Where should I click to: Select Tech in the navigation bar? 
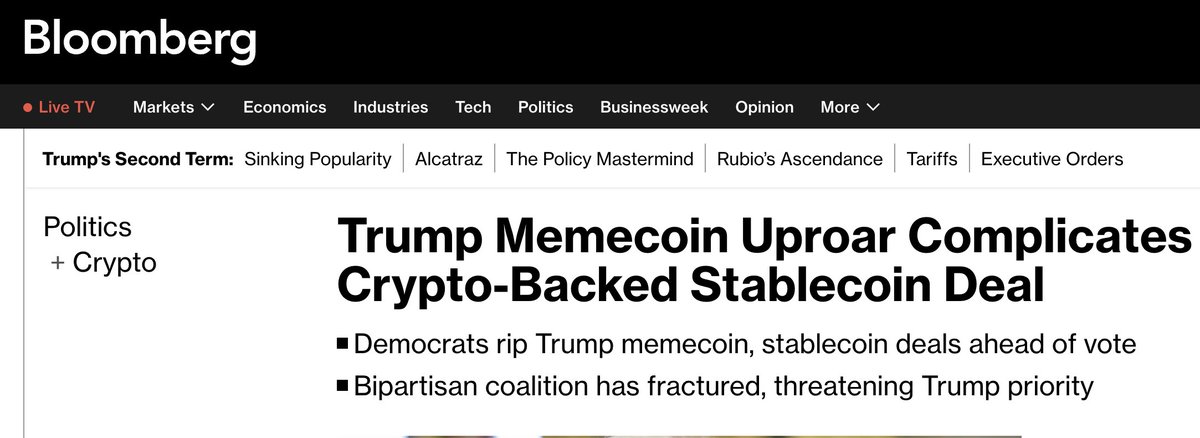click(x=473, y=107)
